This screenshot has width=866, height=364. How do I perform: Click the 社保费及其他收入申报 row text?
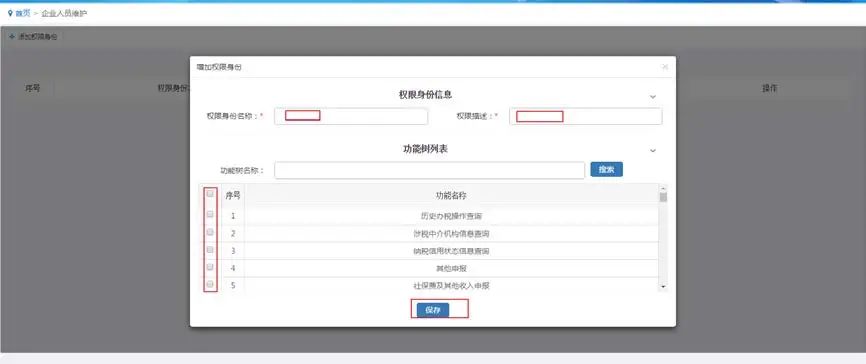point(451,286)
